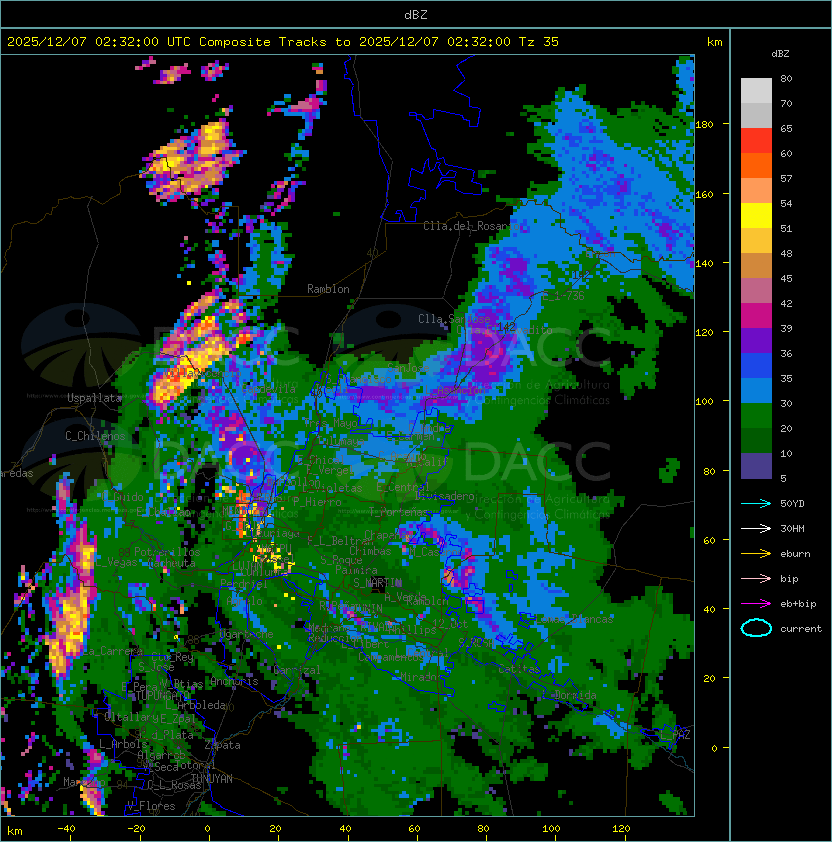Click the '0' tick on the horizontal km axis
This screenshot has height=842, width=832.
[x=208, y=829]
